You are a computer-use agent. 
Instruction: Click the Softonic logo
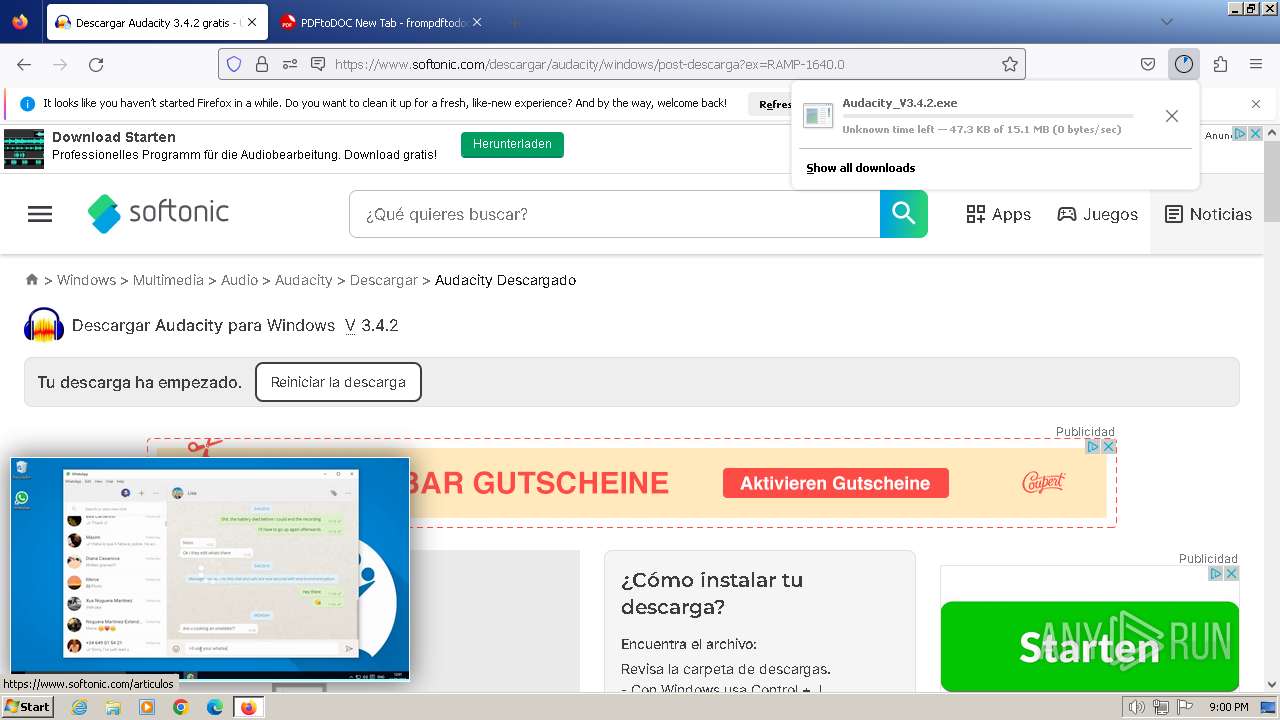click(x=159, y=213)
